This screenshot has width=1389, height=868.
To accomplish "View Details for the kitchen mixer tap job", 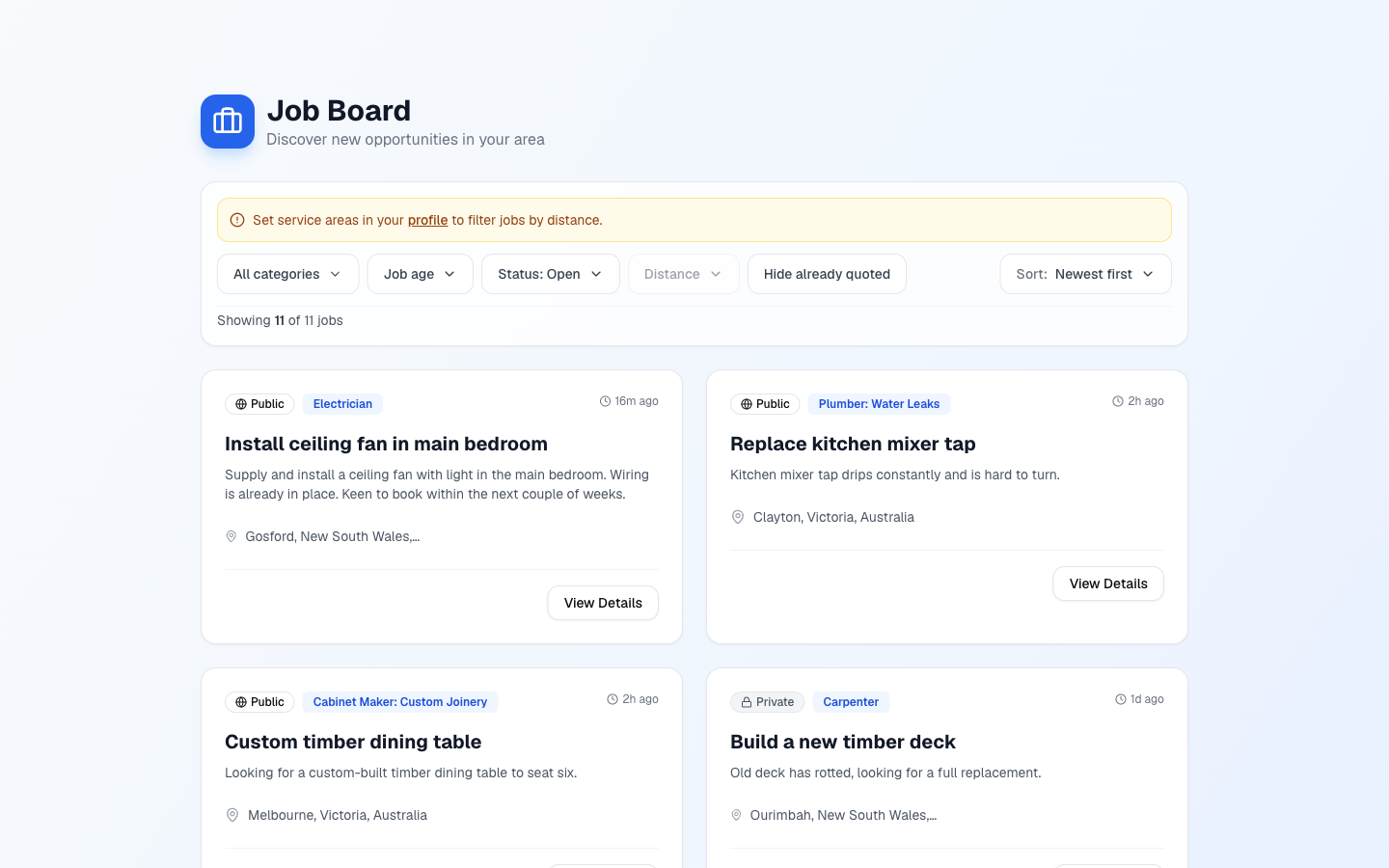I will pos(1108,583).
